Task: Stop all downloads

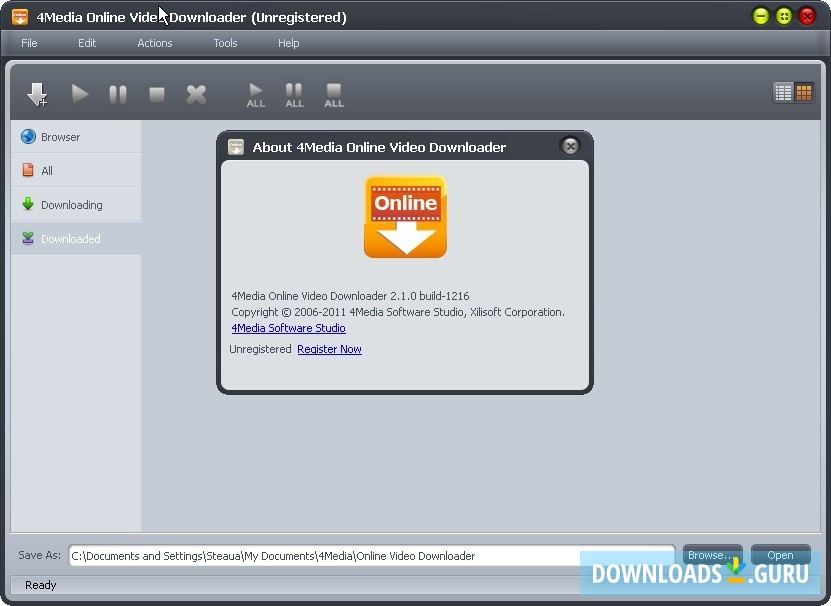Action: 333,94
